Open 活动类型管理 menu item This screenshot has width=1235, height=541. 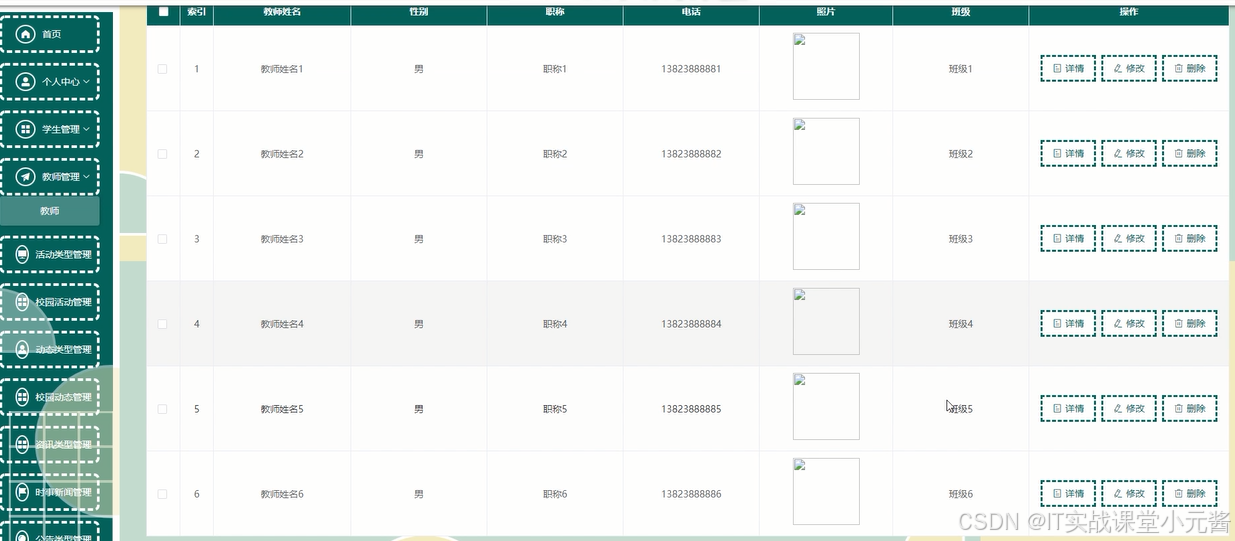(50, 254)
